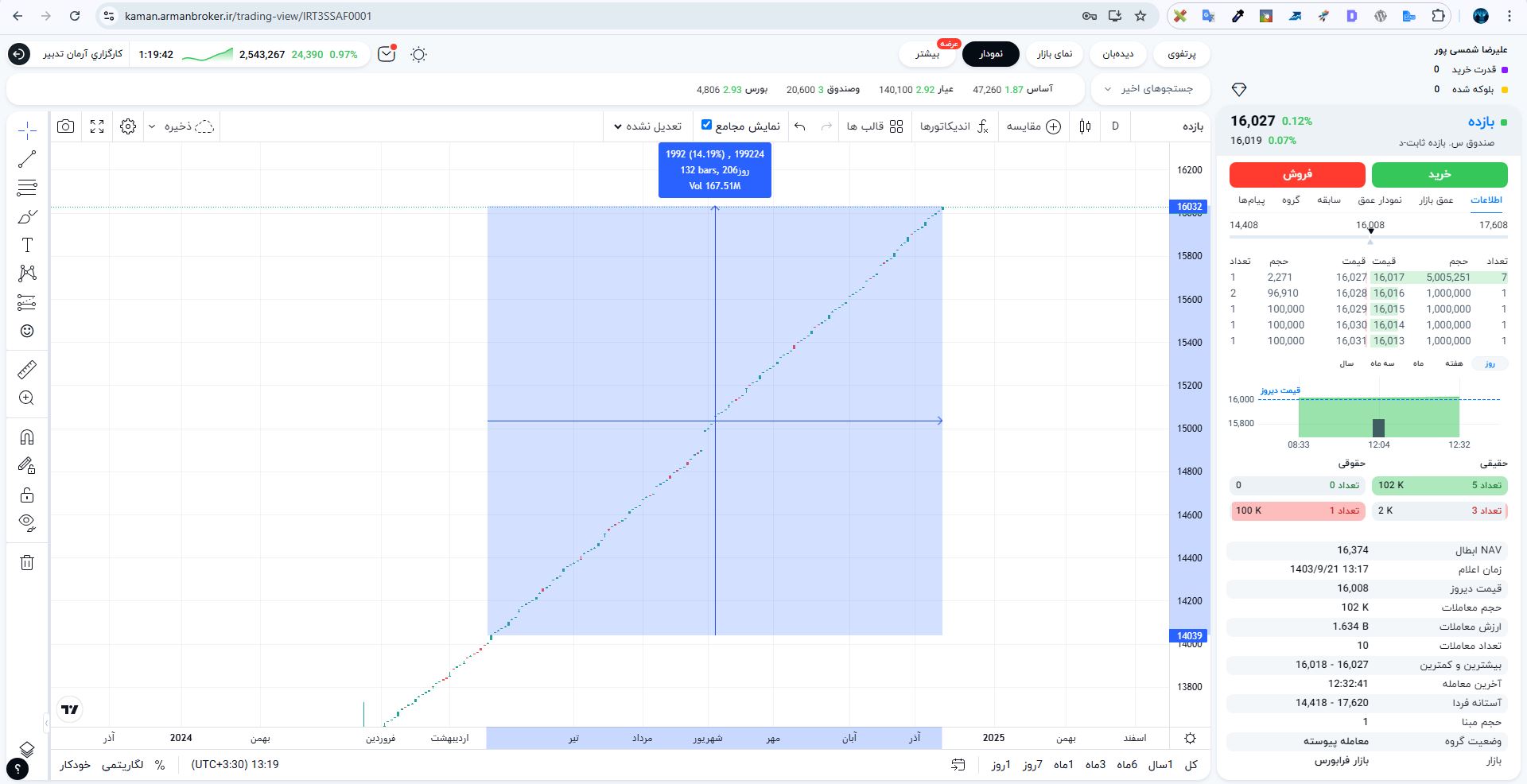Change the candlestick chart style
The image size is (1527, 784).
(1085, 126)
